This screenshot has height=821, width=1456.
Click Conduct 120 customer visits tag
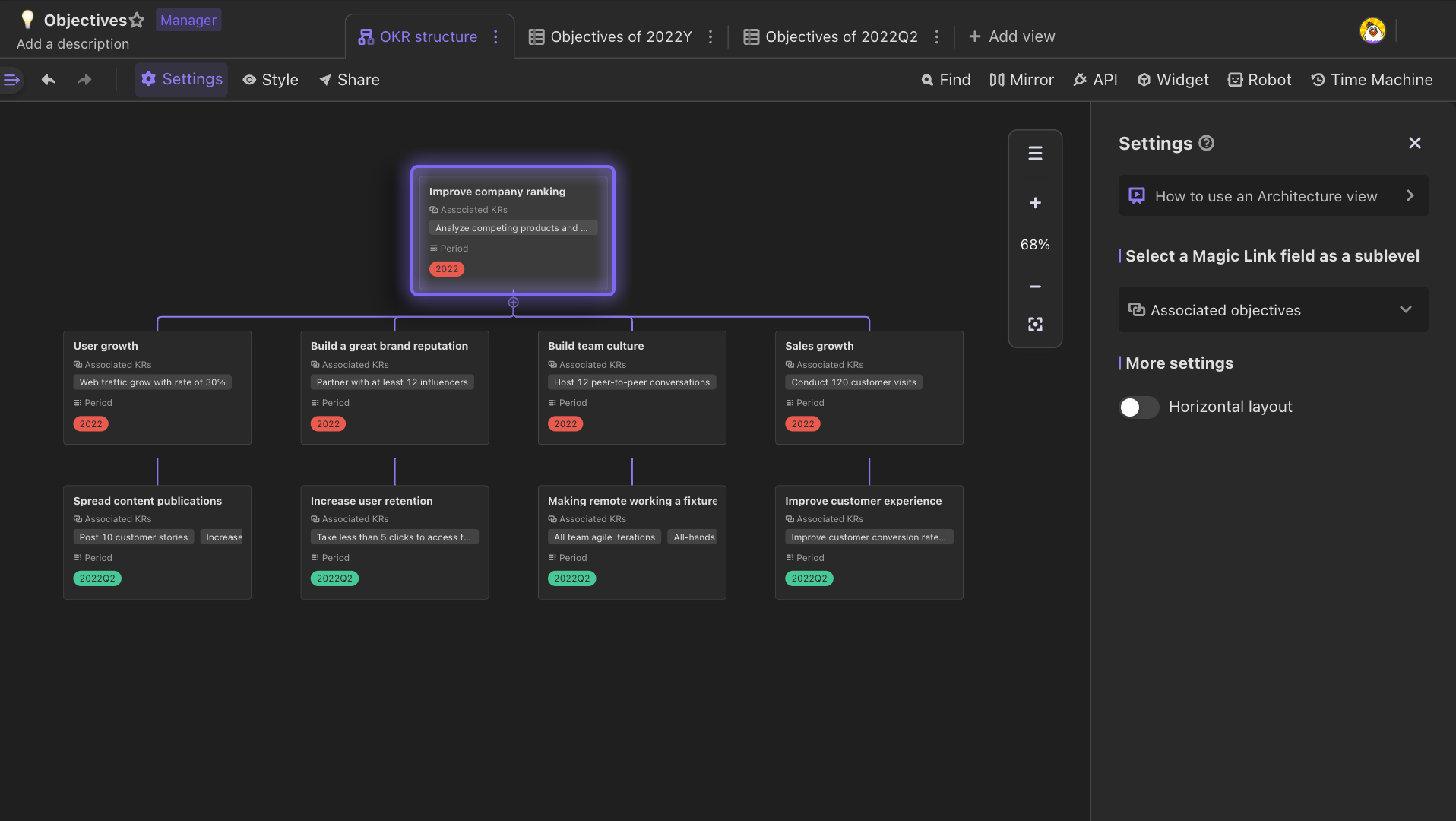853,382
